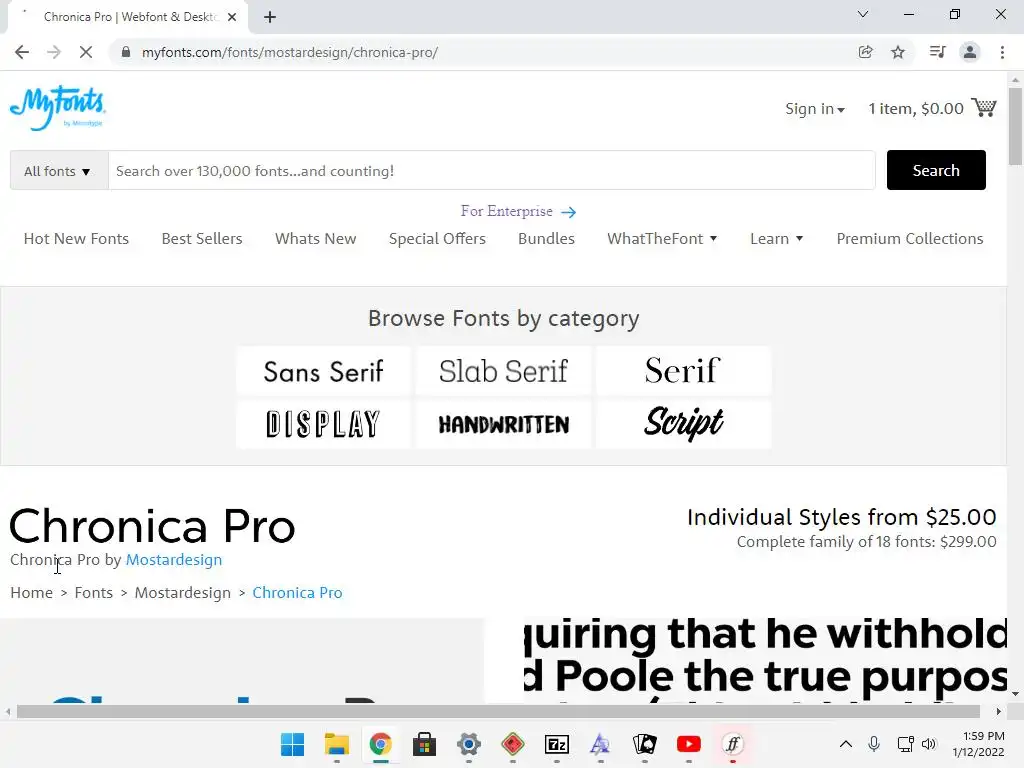
Task: View site info via the padlock icon
Action: (x=126, y=52)
